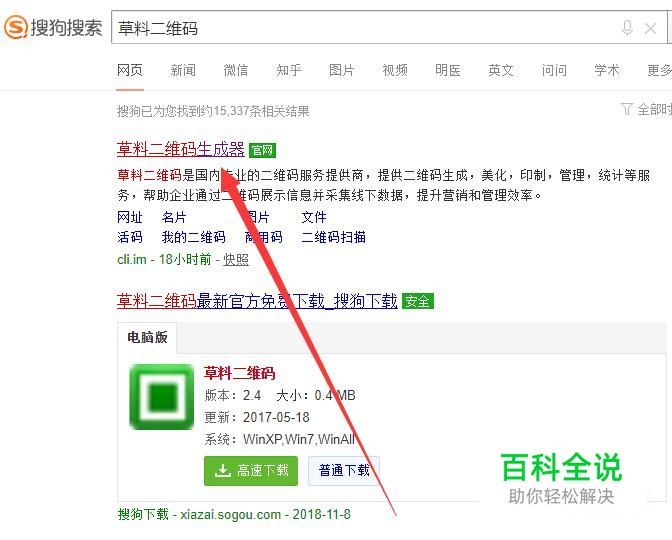Select the 网页 tab

point(130,70)
